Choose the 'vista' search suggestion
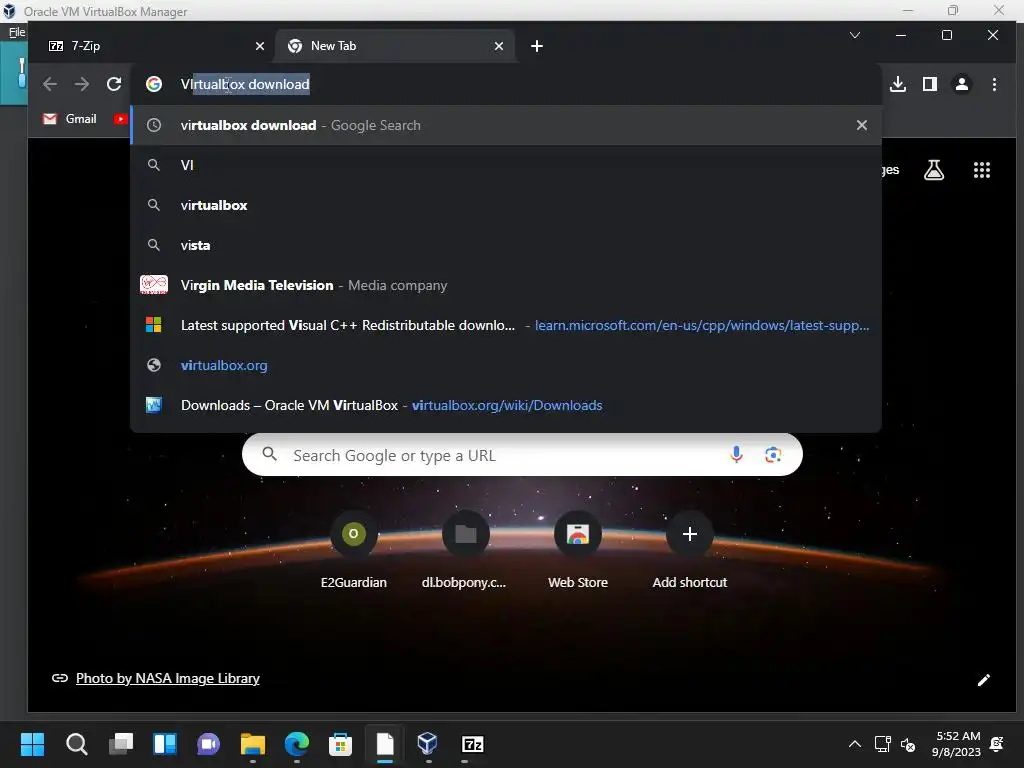 [506, 245]
